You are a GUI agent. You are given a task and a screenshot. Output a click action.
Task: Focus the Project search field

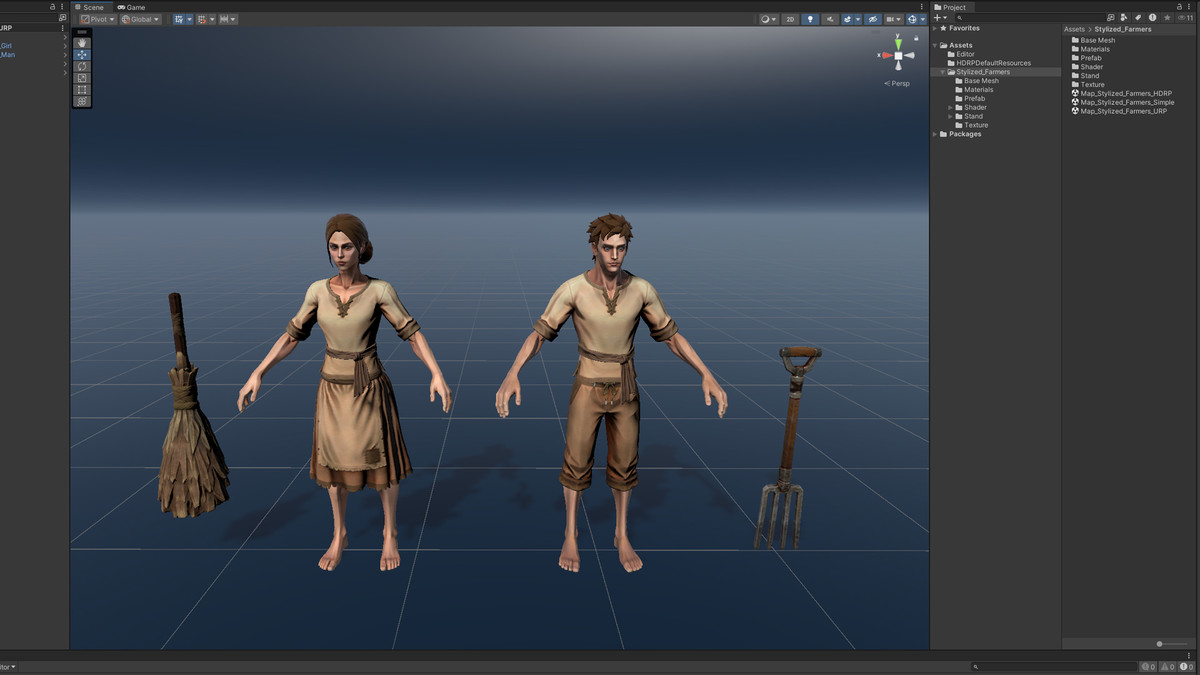(x=1029, y=18)
